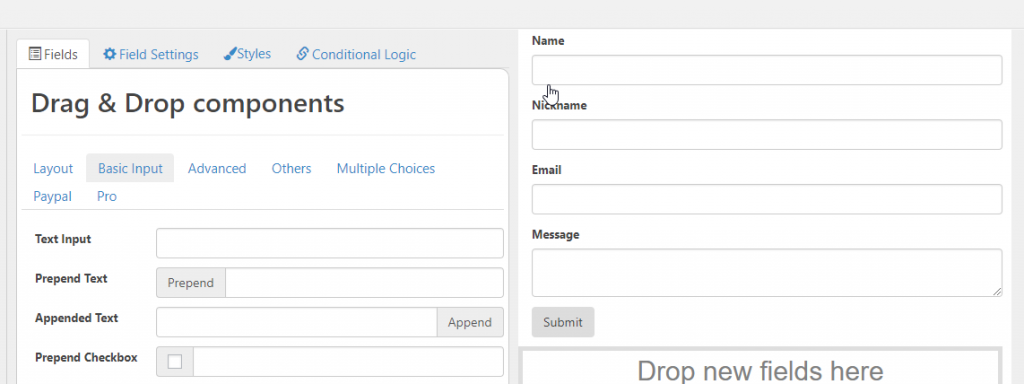1024x384 pixels.
Task: Focus the Nickname input field
Action: point(767,135)
